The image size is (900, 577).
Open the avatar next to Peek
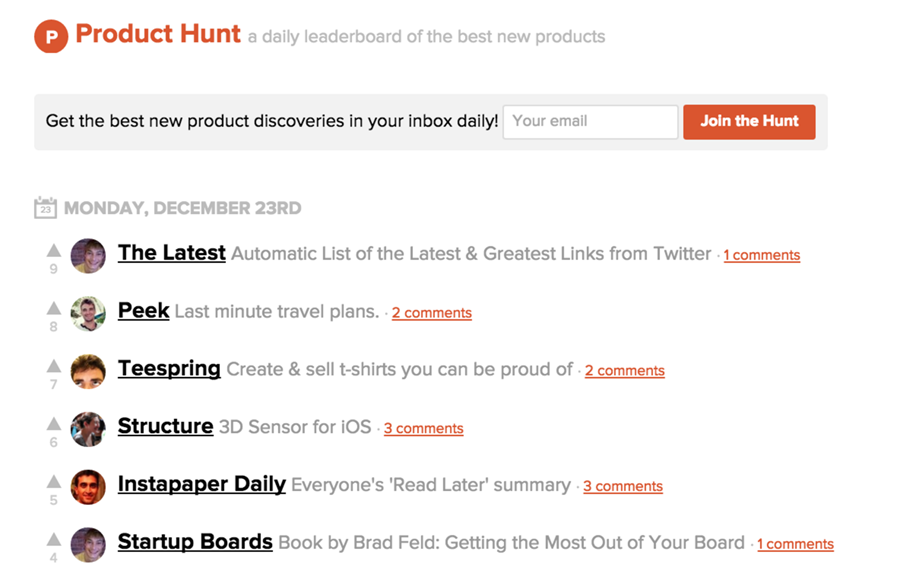[88, 313]
